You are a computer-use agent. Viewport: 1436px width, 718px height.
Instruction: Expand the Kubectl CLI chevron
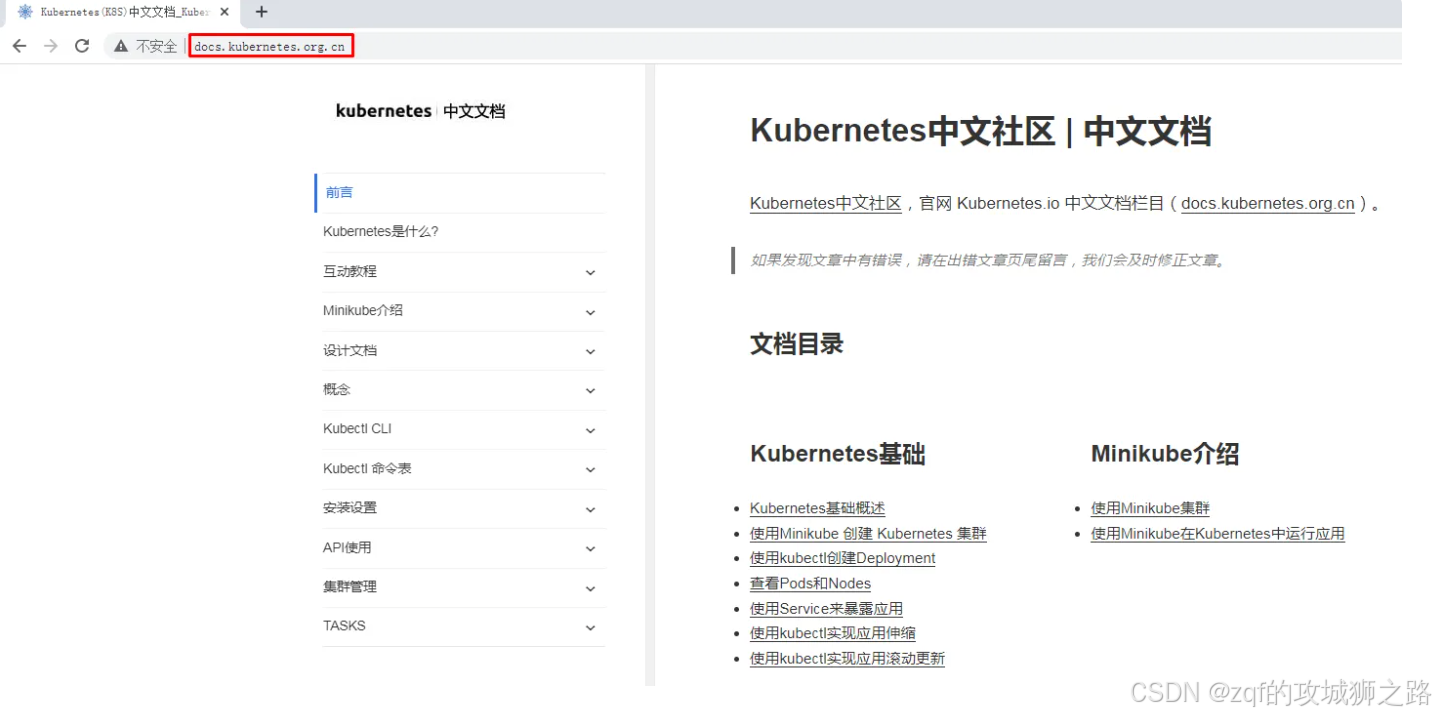coord(590,431)
